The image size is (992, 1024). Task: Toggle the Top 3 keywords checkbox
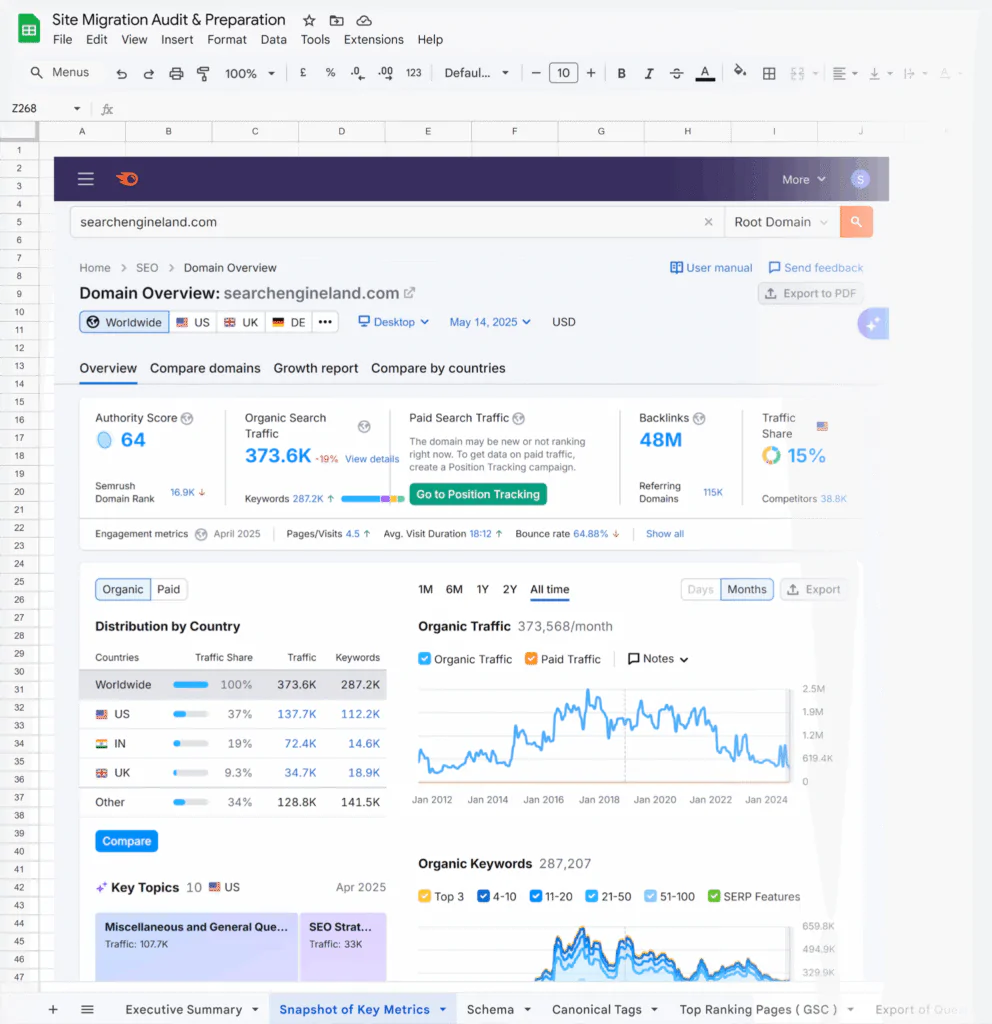pos(424,896)
